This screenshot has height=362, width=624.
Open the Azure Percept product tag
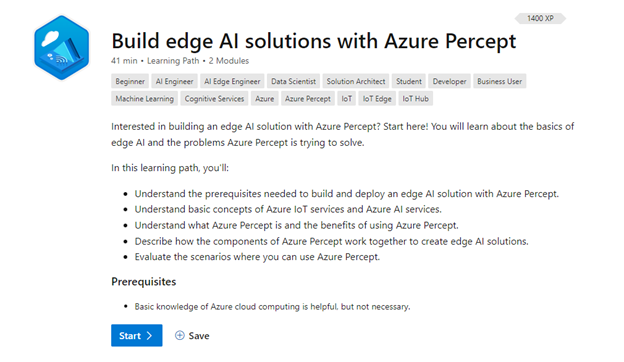[308, 99]
